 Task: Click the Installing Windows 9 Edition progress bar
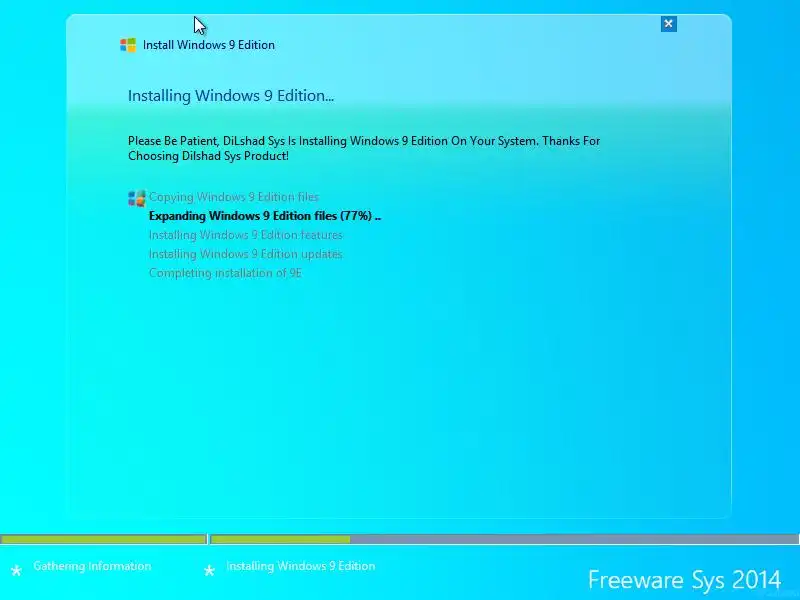[x=505, y=539]
